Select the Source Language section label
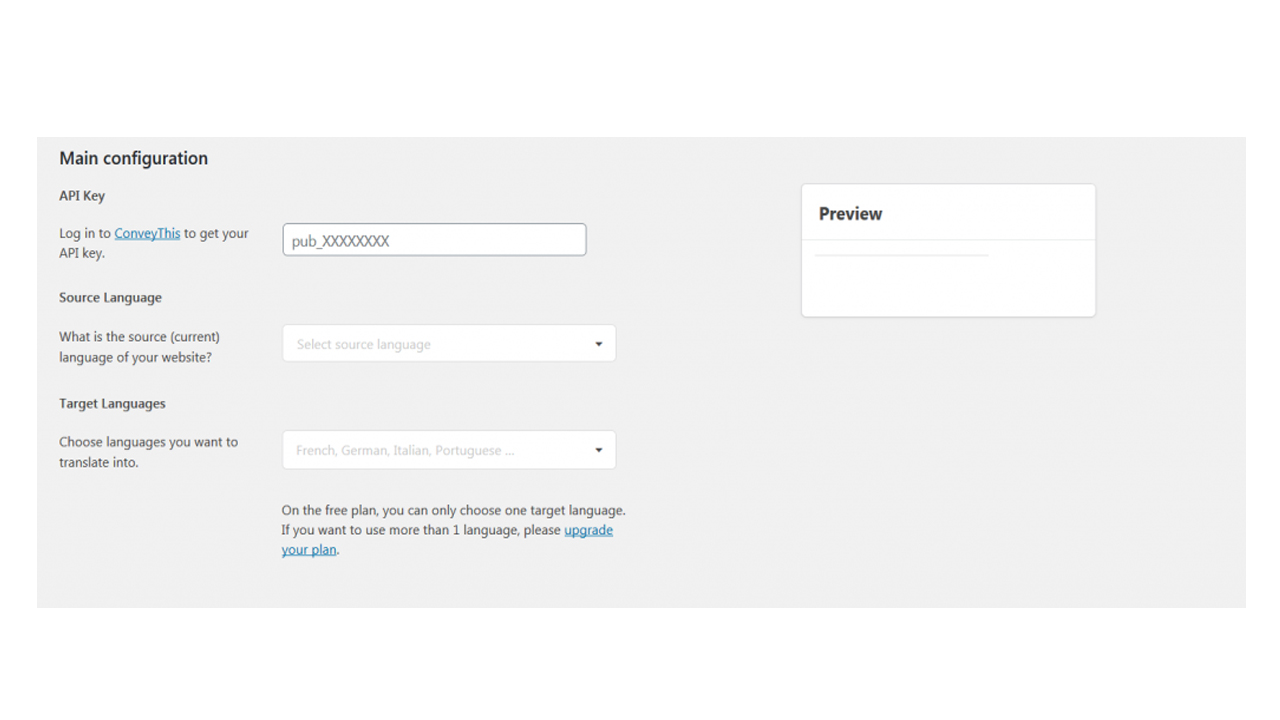 click(110, 298)
